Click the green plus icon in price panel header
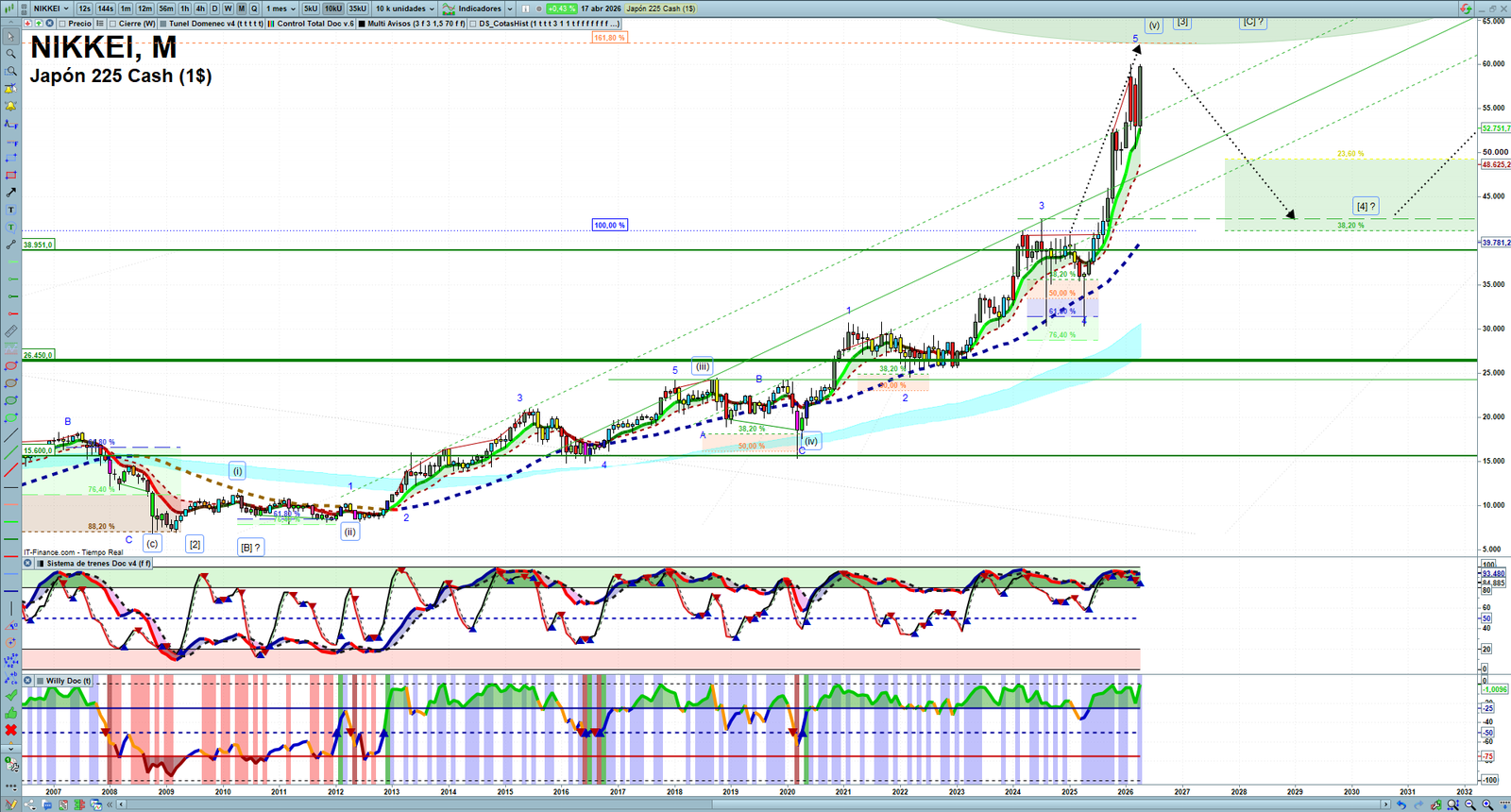 pyautogui.click(x=39, y=24)
